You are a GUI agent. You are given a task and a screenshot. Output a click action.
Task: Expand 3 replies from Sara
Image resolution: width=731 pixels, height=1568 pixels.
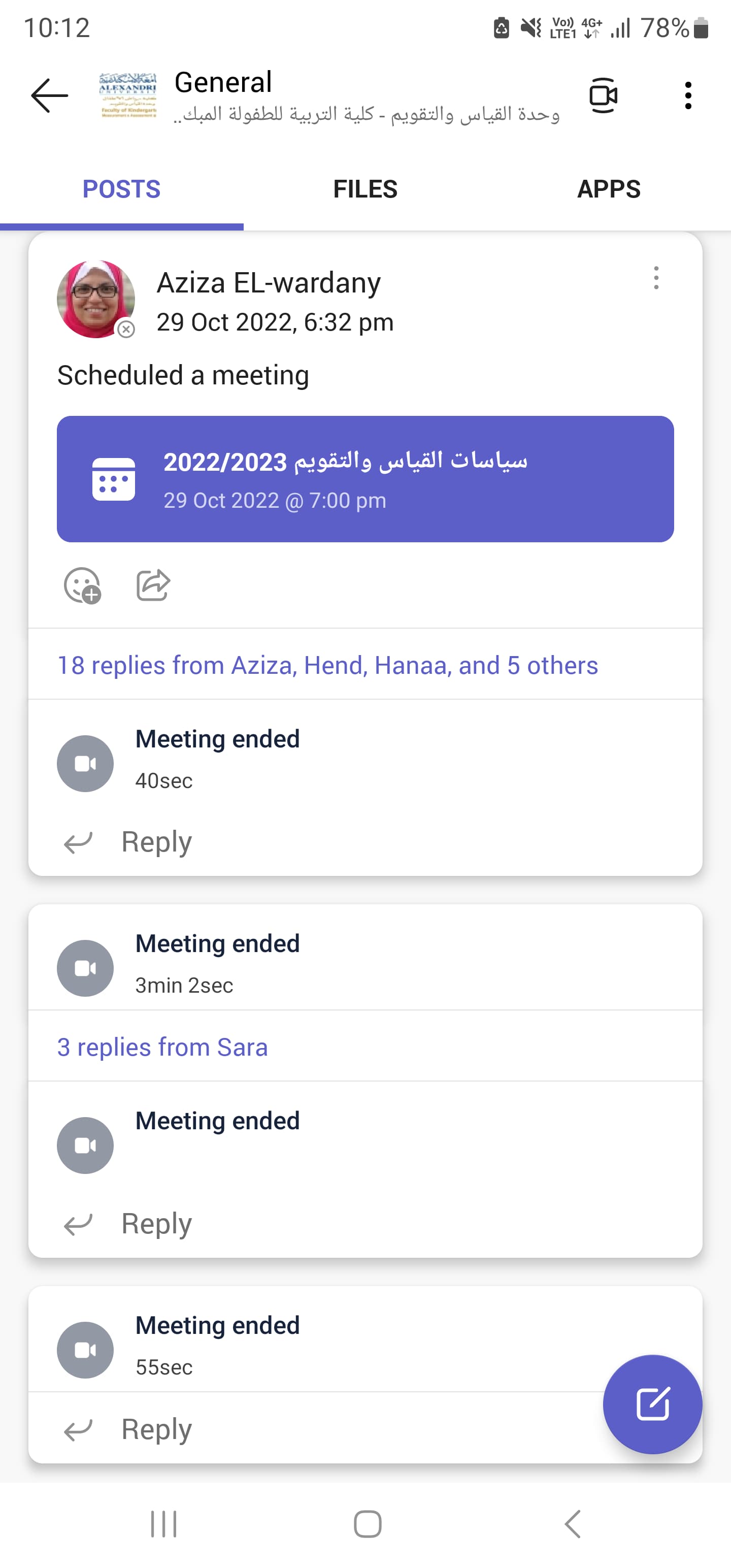pyautogui.click(x=162, y=1047)
